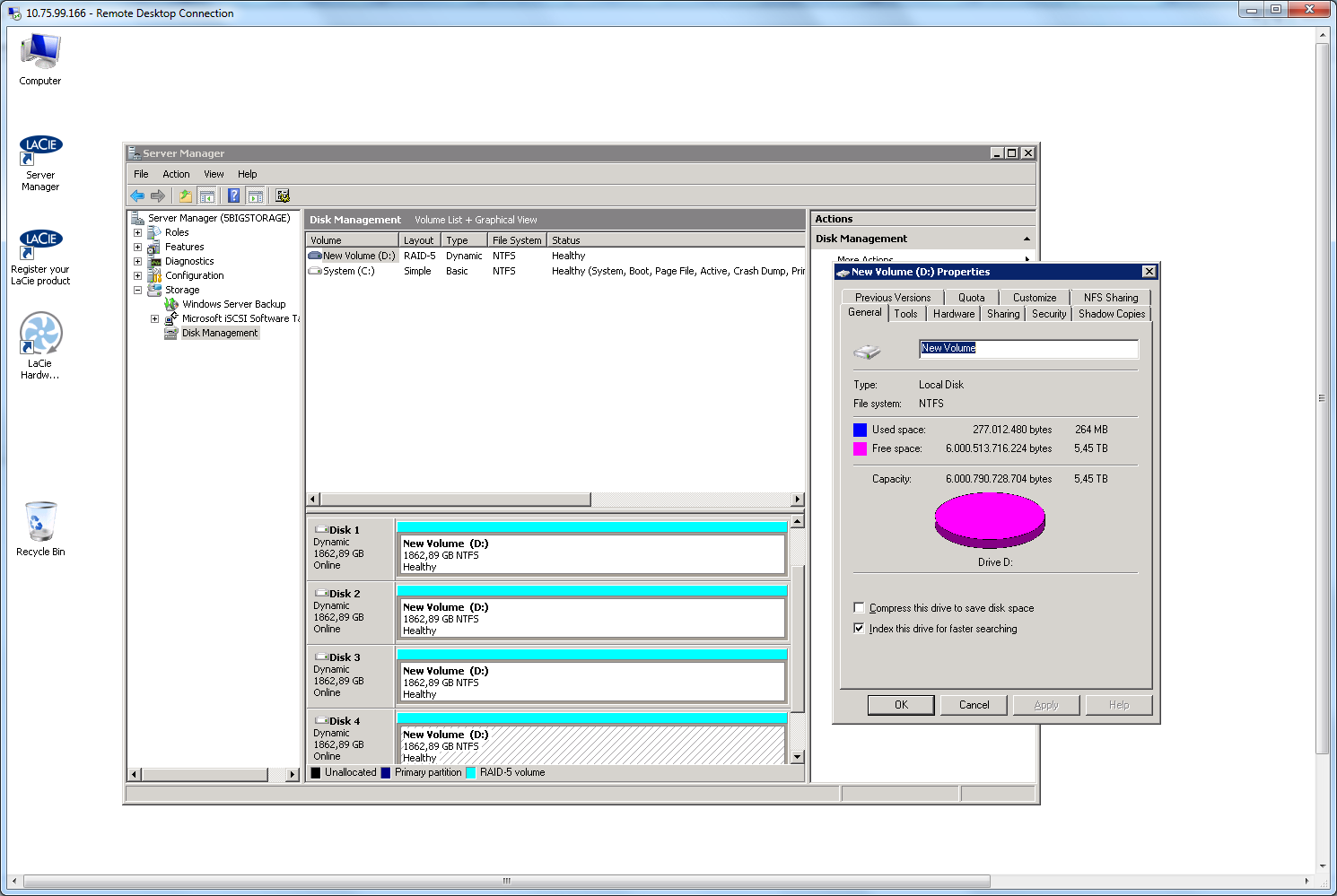Expand the Roles tree node

tap(138, 232)
